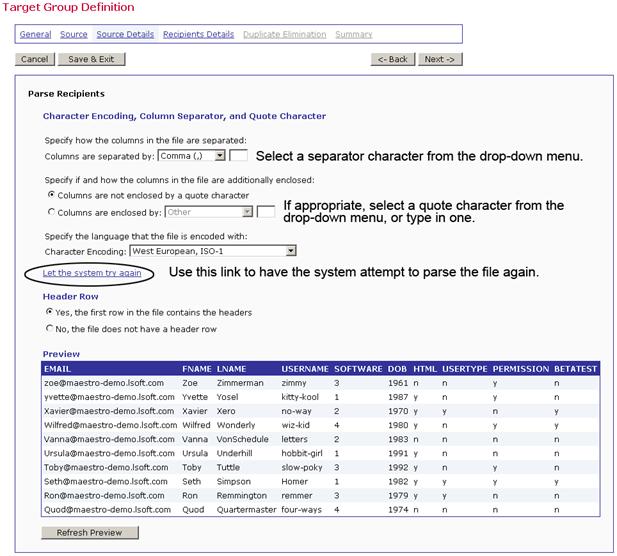Click the Ron@maestro-demo.lsoft.com email cell

click(104, 496)
